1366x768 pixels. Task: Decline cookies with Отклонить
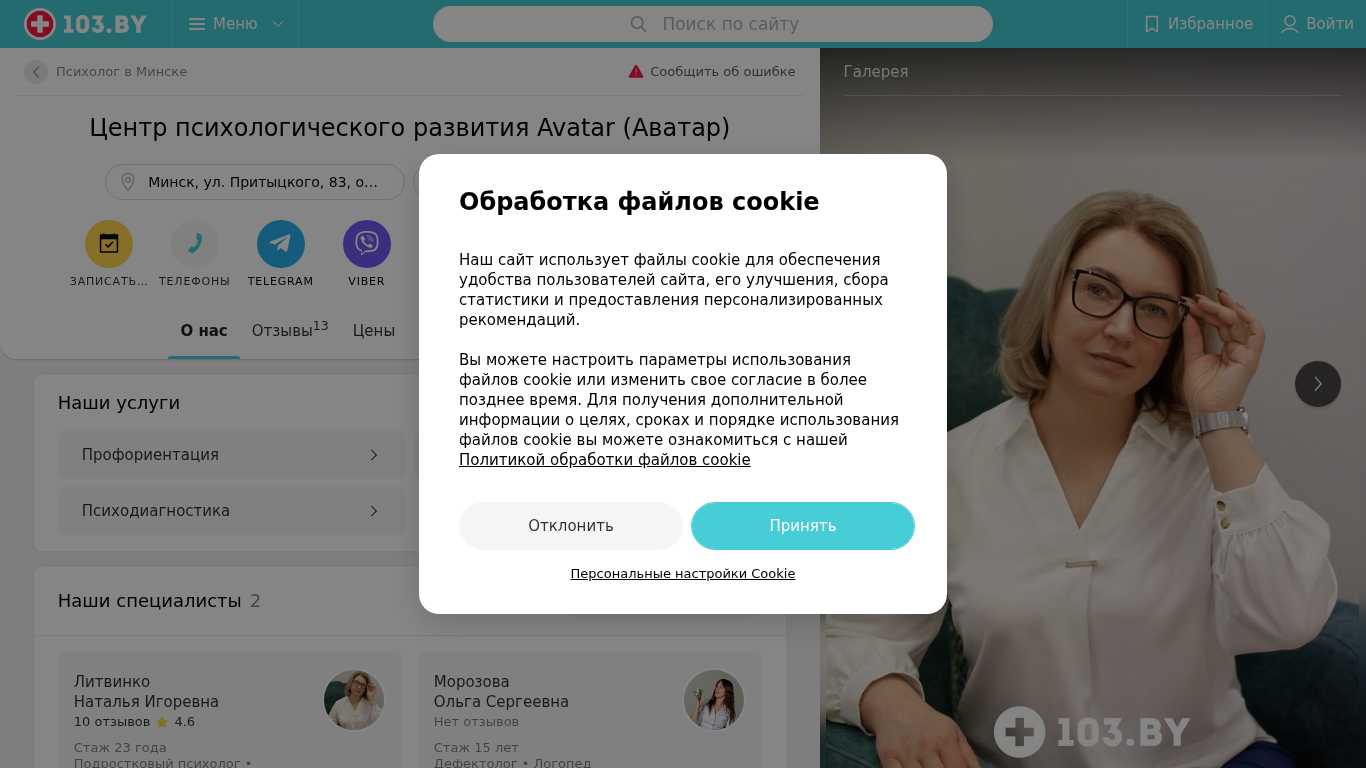click(571, 526)
